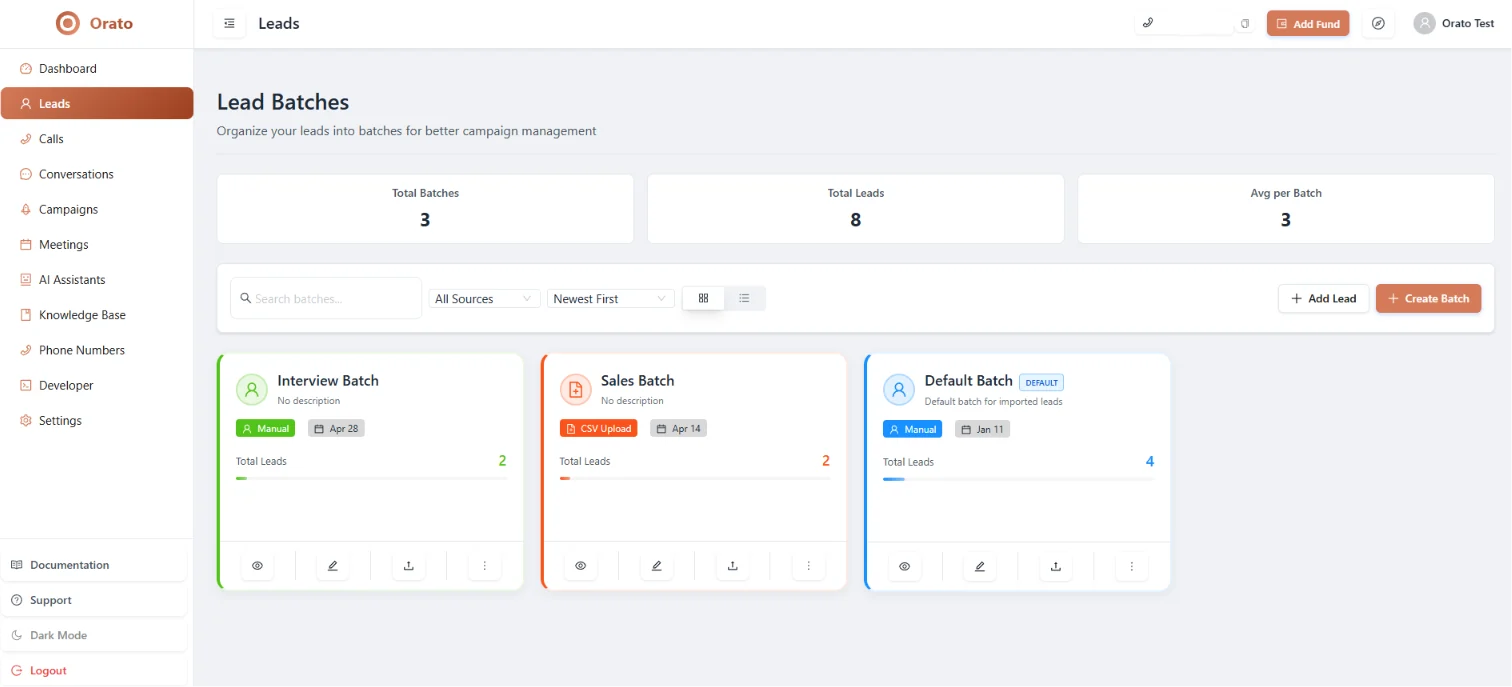The image size is (1512, 687).
Task: Click the Total Batches stat card
Action: [425, 209]
